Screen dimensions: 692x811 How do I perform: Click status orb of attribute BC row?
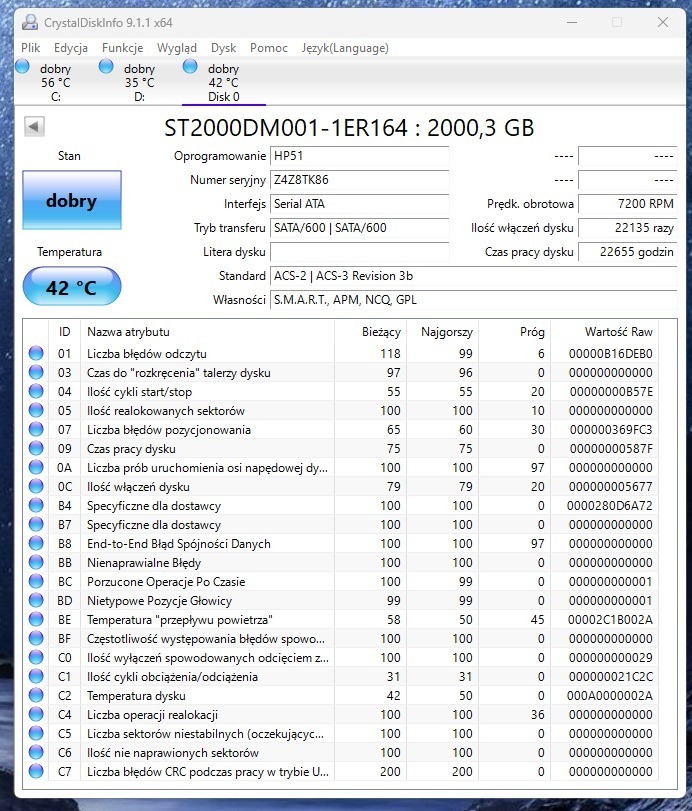(36, 581)
